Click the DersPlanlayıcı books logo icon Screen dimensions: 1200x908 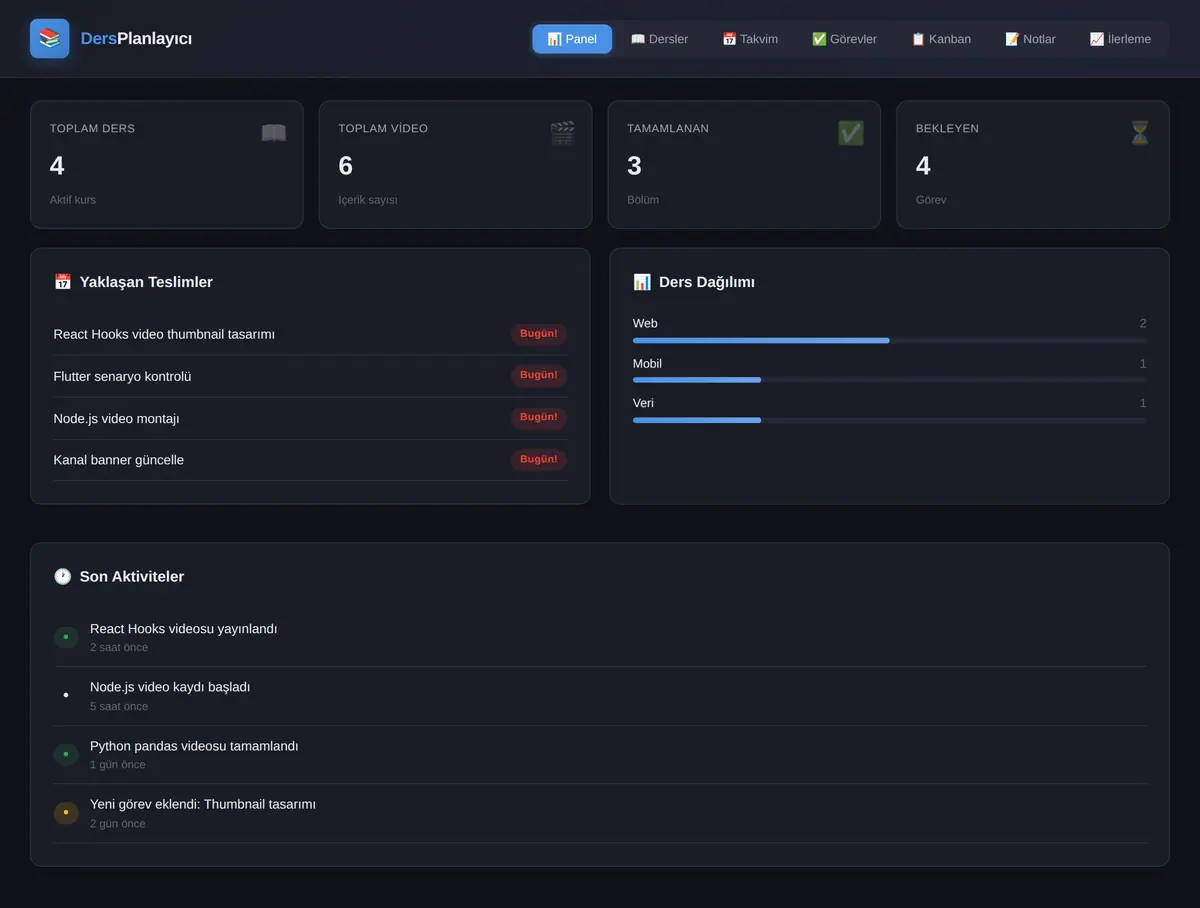point(50,39)
